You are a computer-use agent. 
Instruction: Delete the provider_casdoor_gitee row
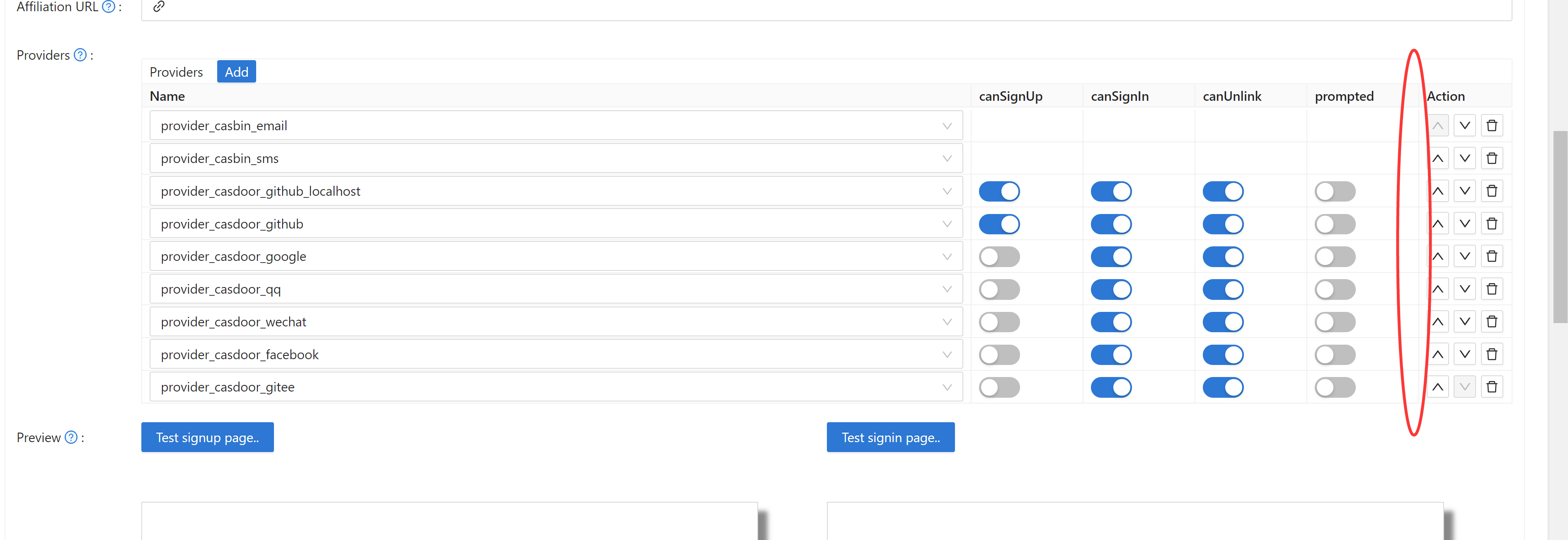point(1492,387)
